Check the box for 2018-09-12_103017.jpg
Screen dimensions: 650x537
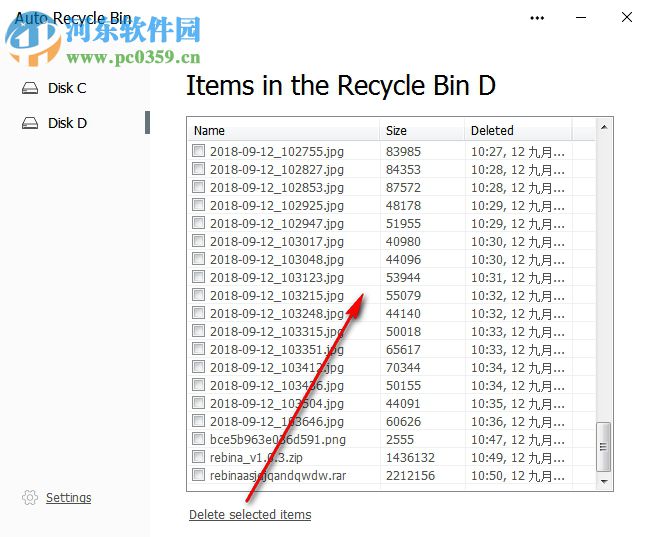pyautogui.click(x=199, y=241)
